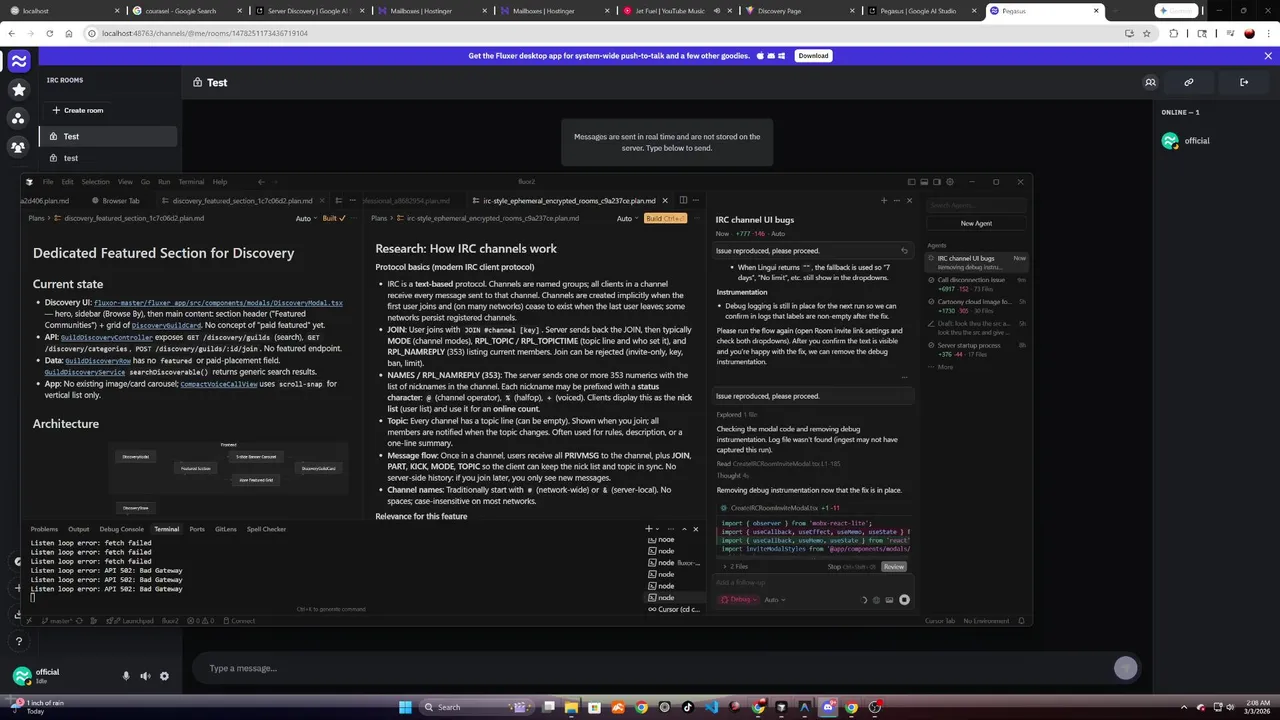Viewport: 1280px width, 720px height.
Task: Click the send message button in Fluxer
Action: pos(1125,668)
